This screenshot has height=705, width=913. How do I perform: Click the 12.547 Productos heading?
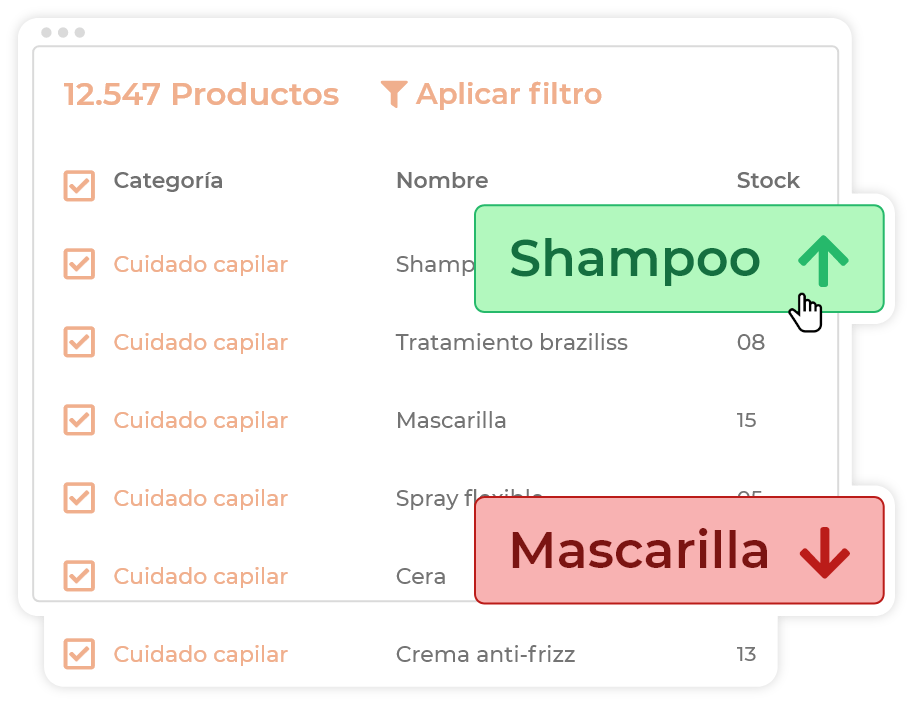[x=201, y=95]
